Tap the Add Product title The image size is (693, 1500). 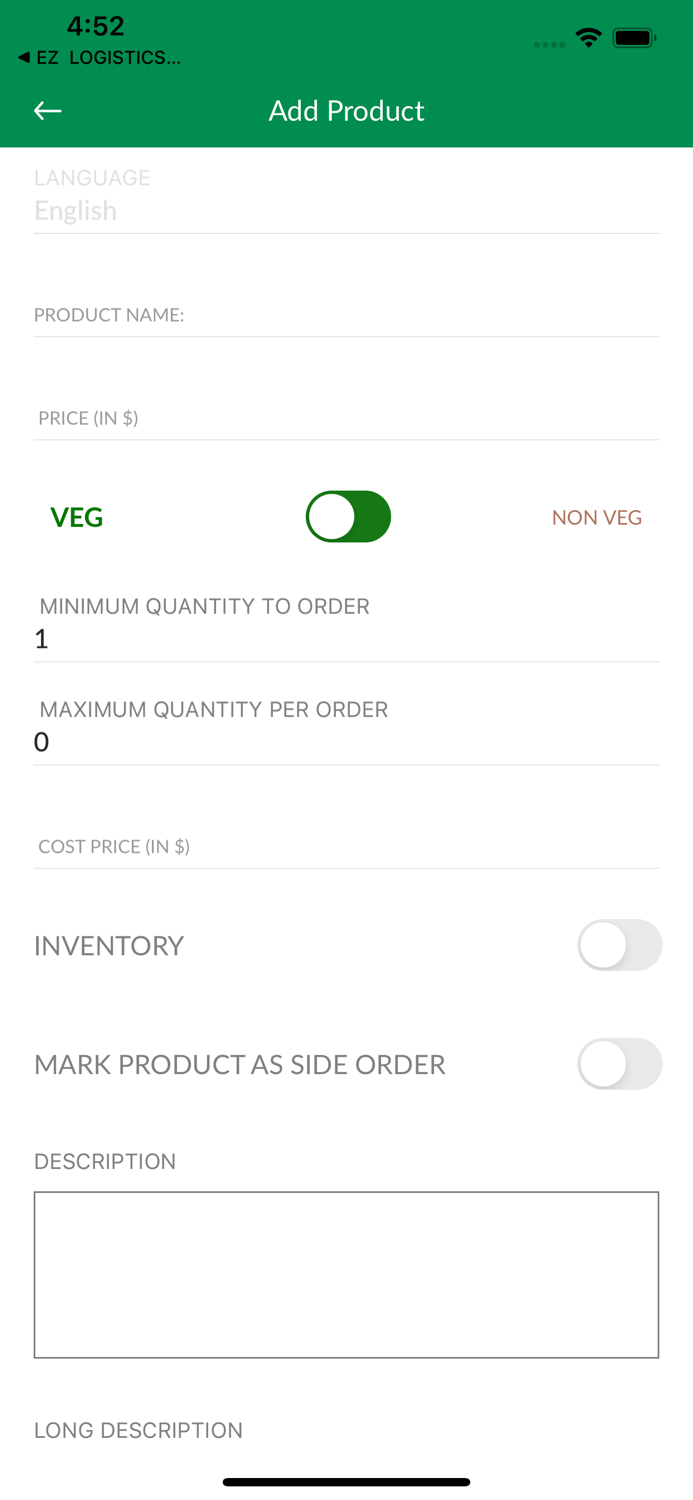coord(346,110)
